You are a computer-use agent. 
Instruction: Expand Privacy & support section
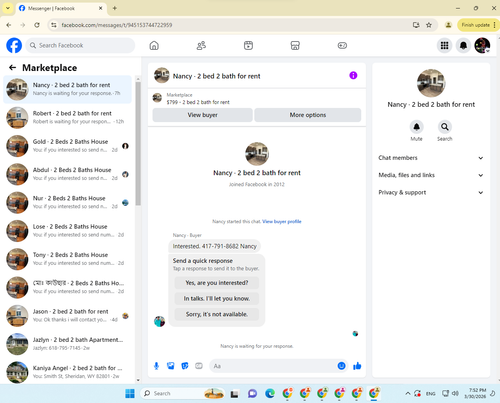pos(431,193)
